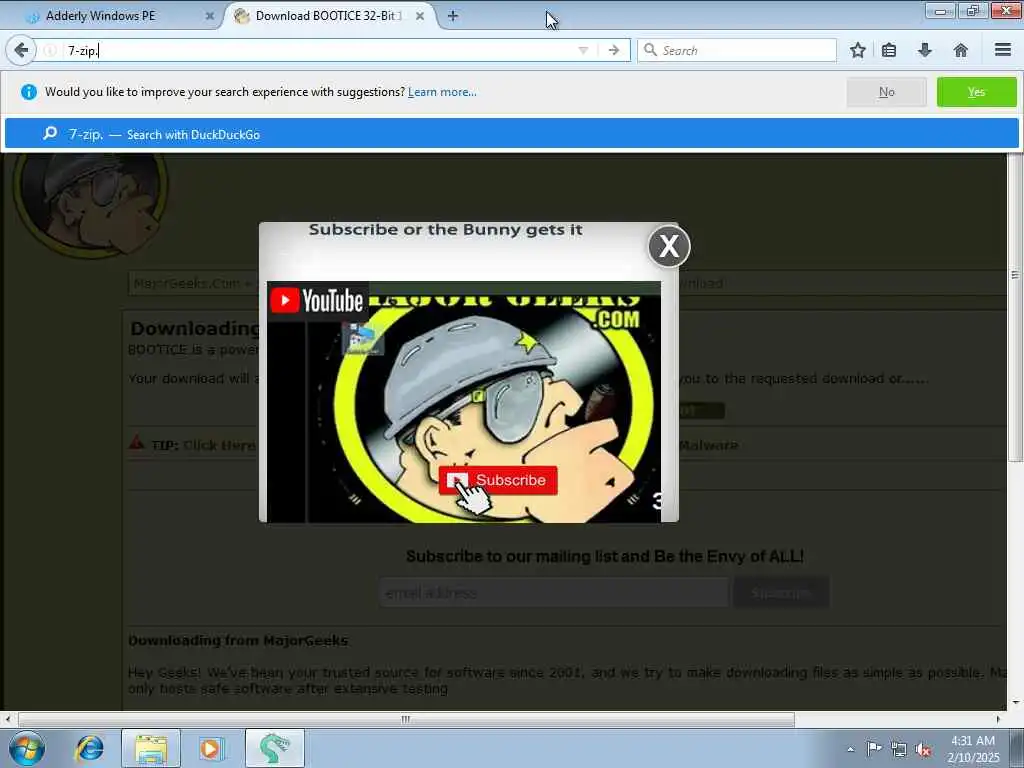Show bookmarks list icon
Image resolution: width=1024 pixels, height=768 pixels.
pos(889,50)
